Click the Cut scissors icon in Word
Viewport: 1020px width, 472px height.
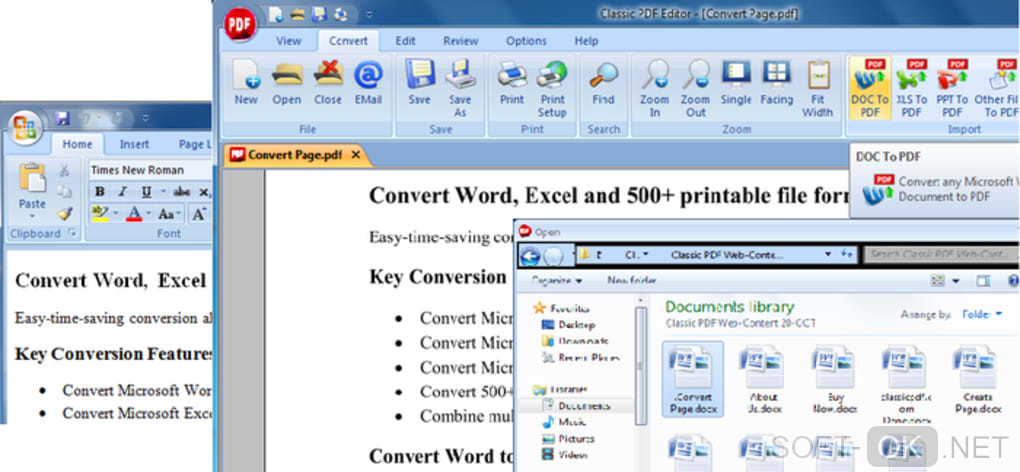pyautogui.click(x=64, y=171)
